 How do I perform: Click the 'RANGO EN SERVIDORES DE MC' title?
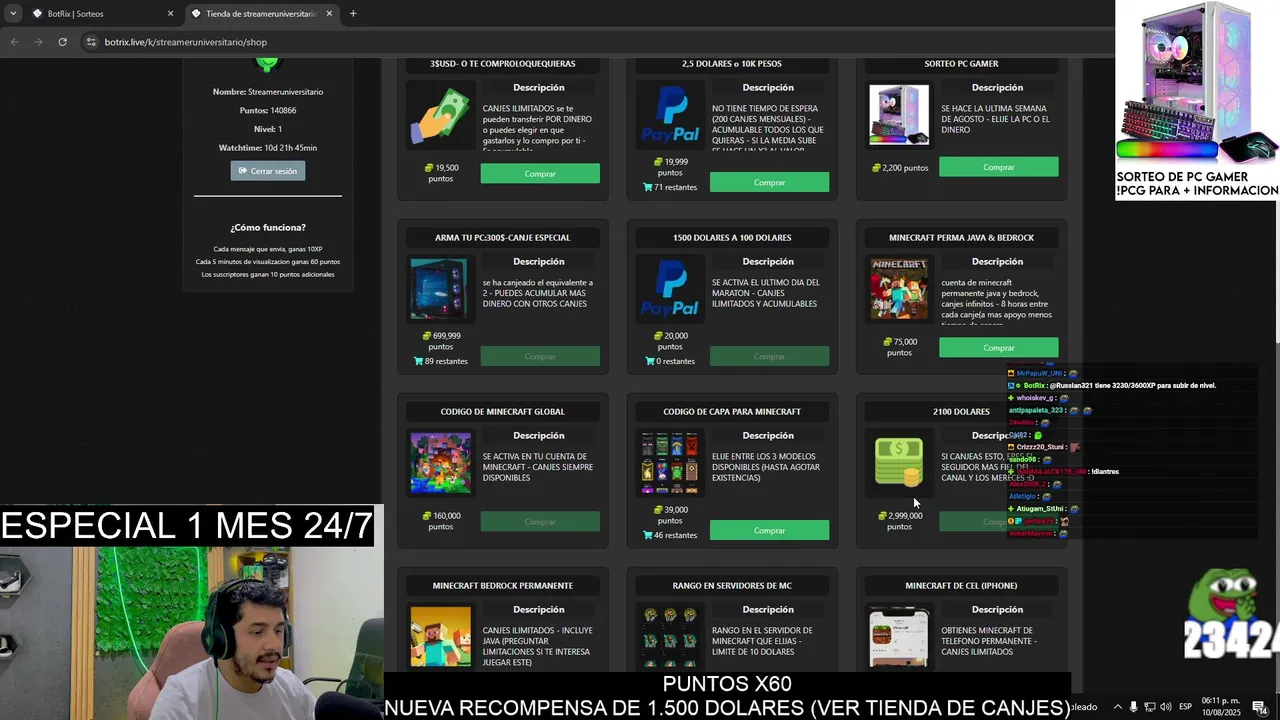click(732, 586)
